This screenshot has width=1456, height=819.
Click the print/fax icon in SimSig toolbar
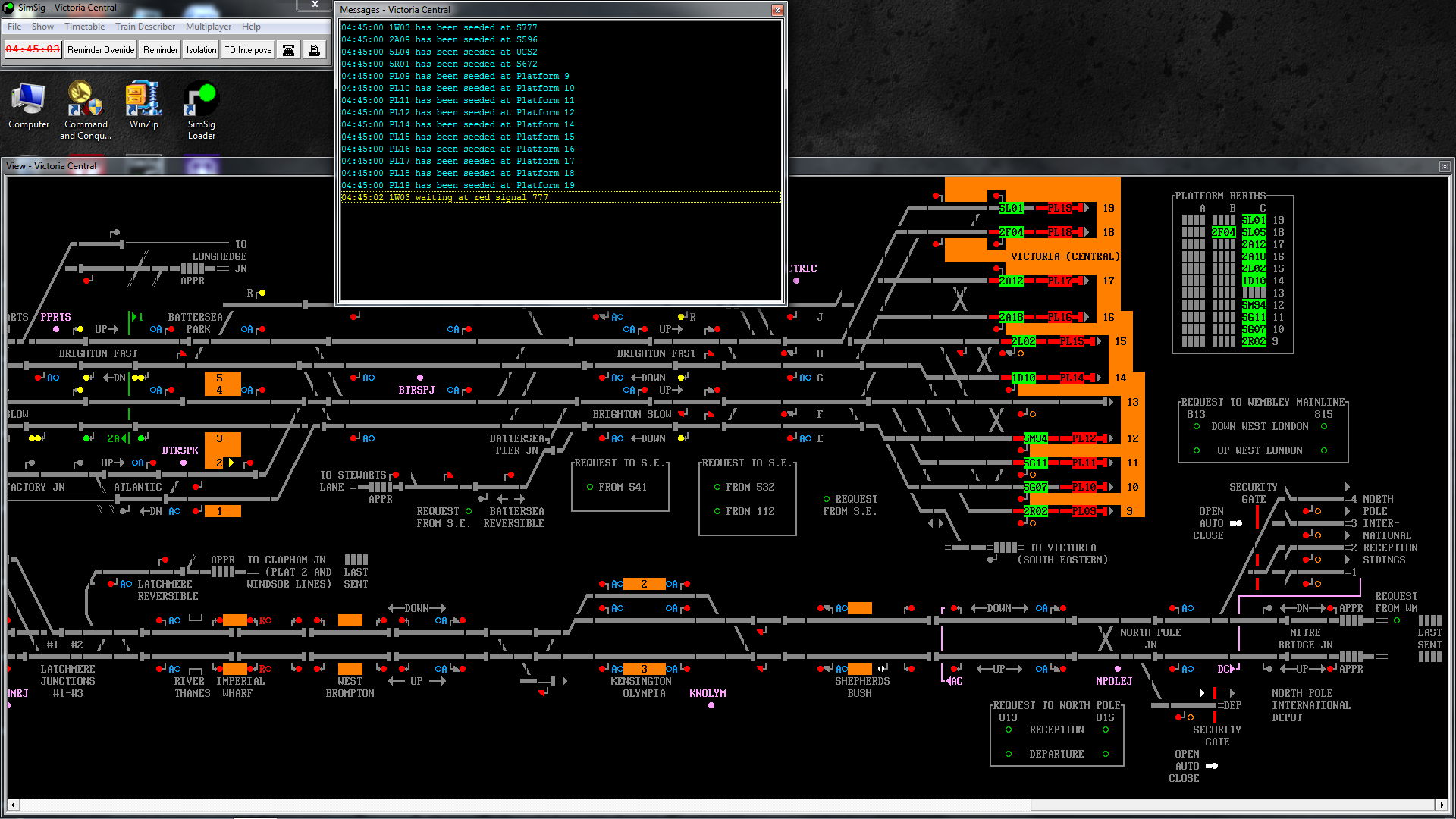[x=314, y=50]
